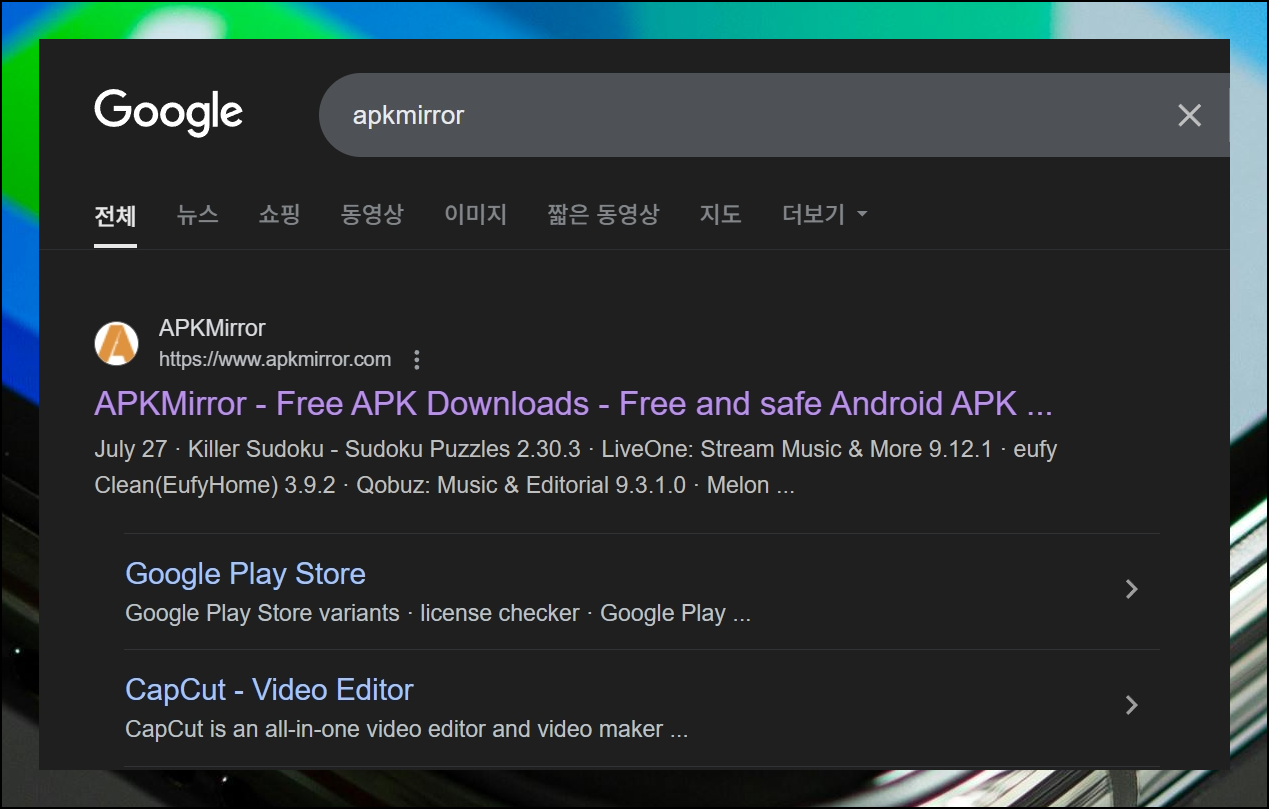Open the CapCut - Video Editor sitelink
Viewport: 1269px width, 809px height.
click(x=269, y=690)
